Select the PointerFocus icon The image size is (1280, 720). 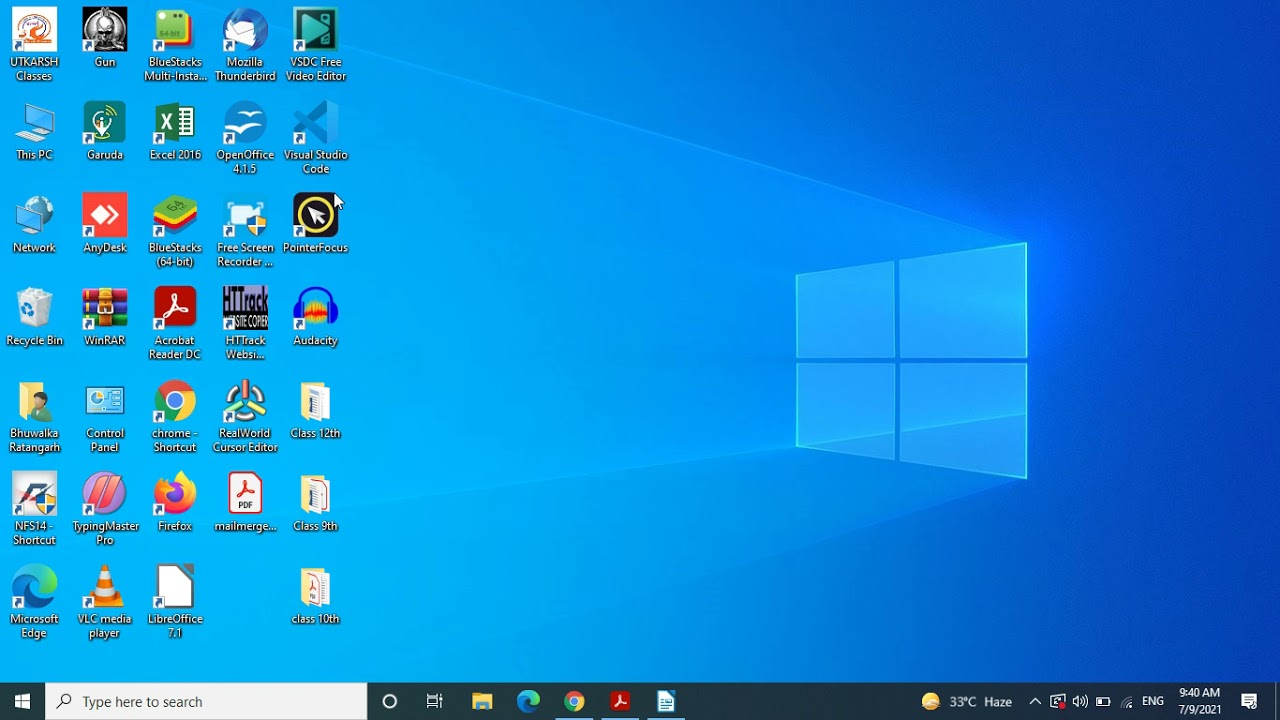[316, 224]
